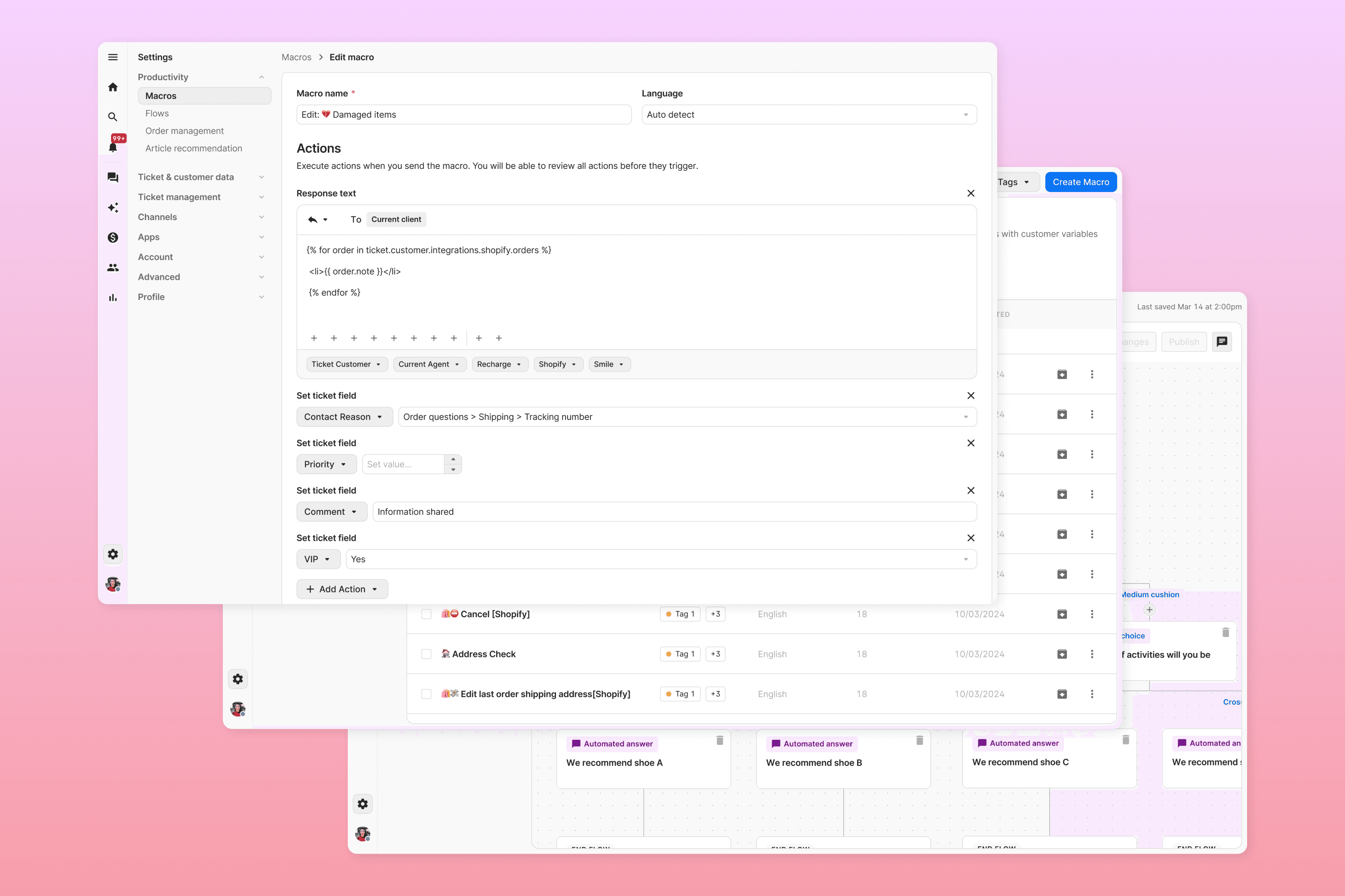Screen dimensions: 1345x896
Task: Click user avatar in front window
Action: 113,584
